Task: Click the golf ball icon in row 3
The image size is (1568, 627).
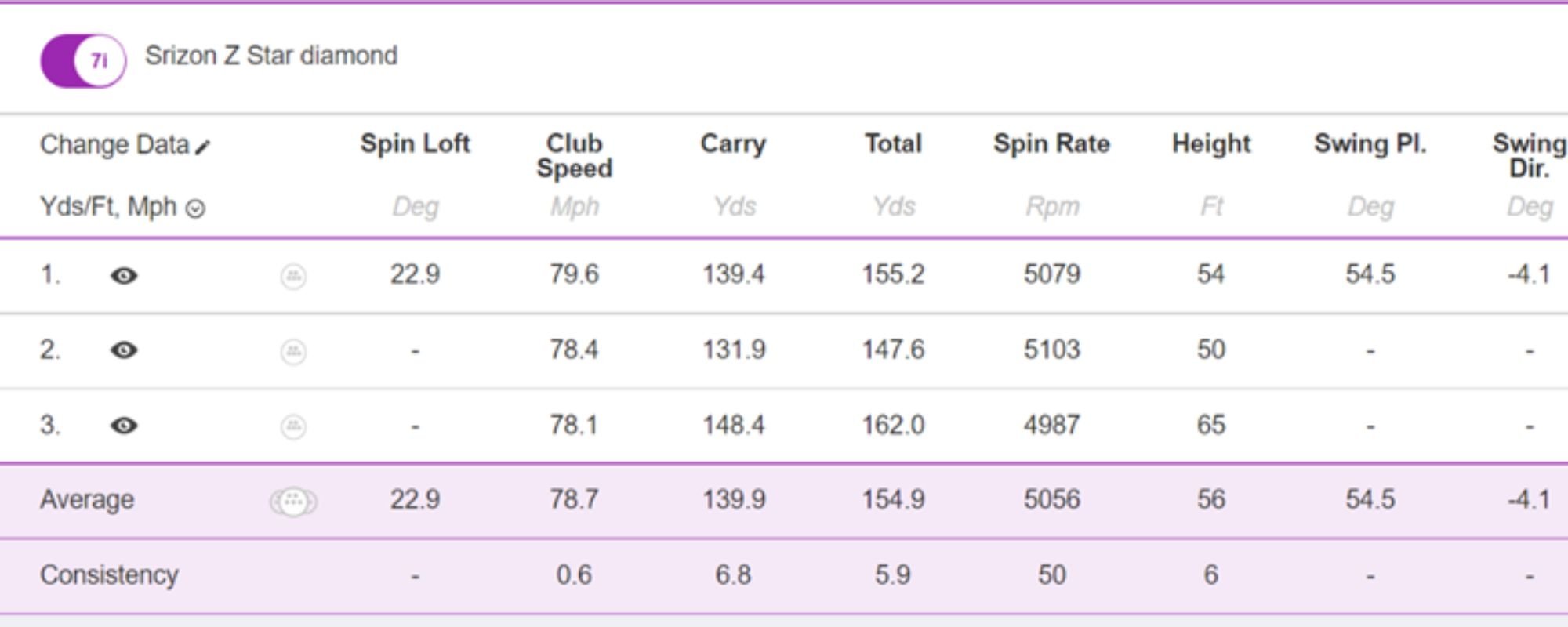Action: (x=293, y=426)
